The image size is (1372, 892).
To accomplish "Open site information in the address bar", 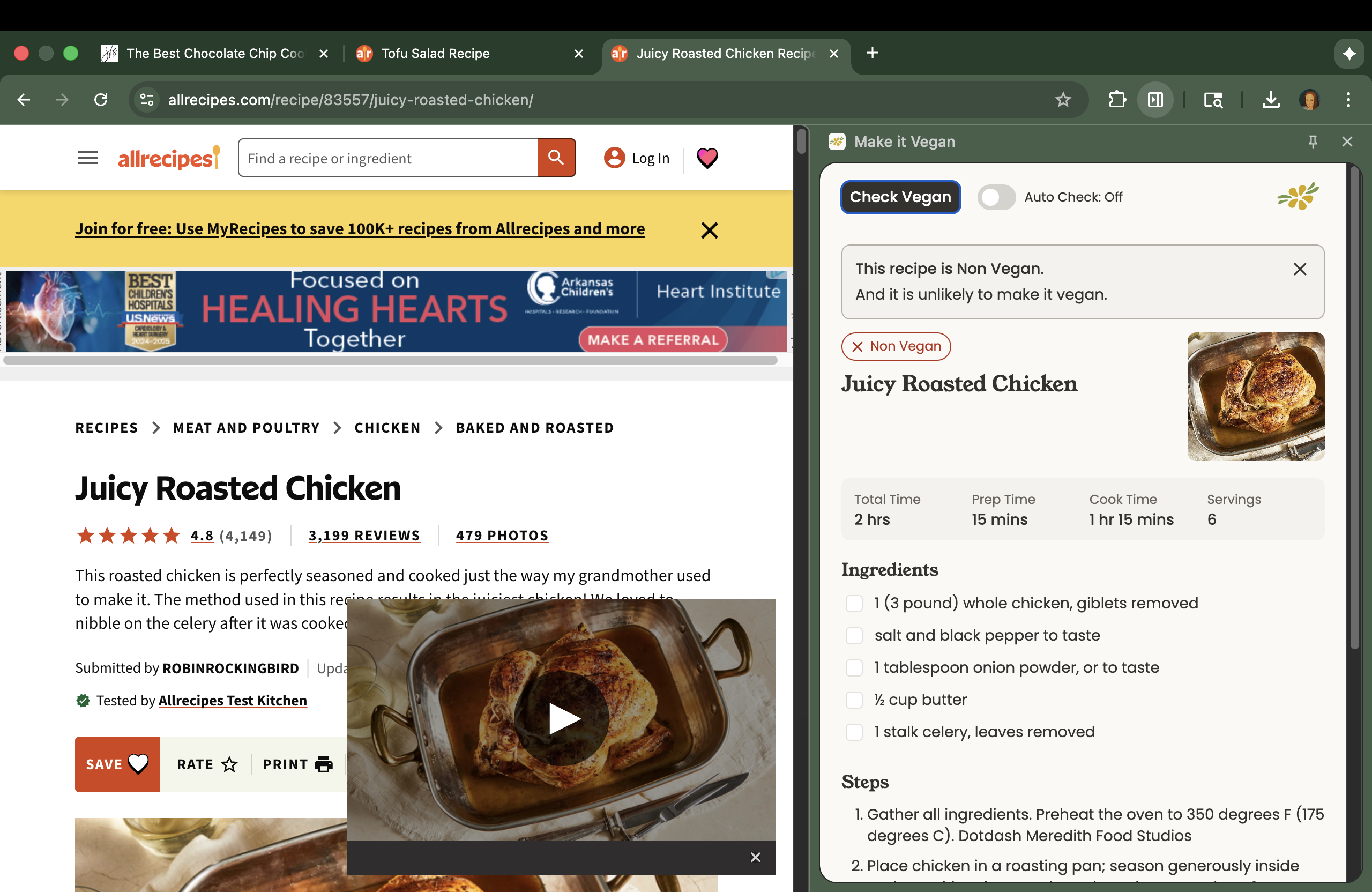I will click(x=147, y=100).
